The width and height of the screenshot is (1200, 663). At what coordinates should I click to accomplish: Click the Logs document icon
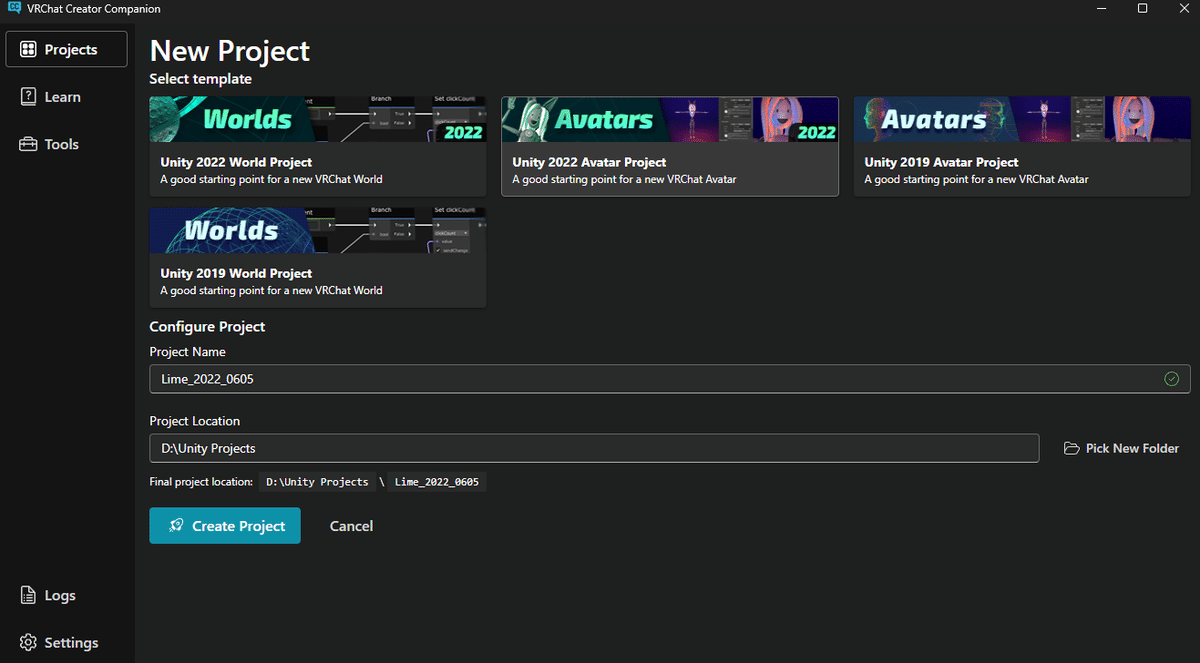(28, 595)
